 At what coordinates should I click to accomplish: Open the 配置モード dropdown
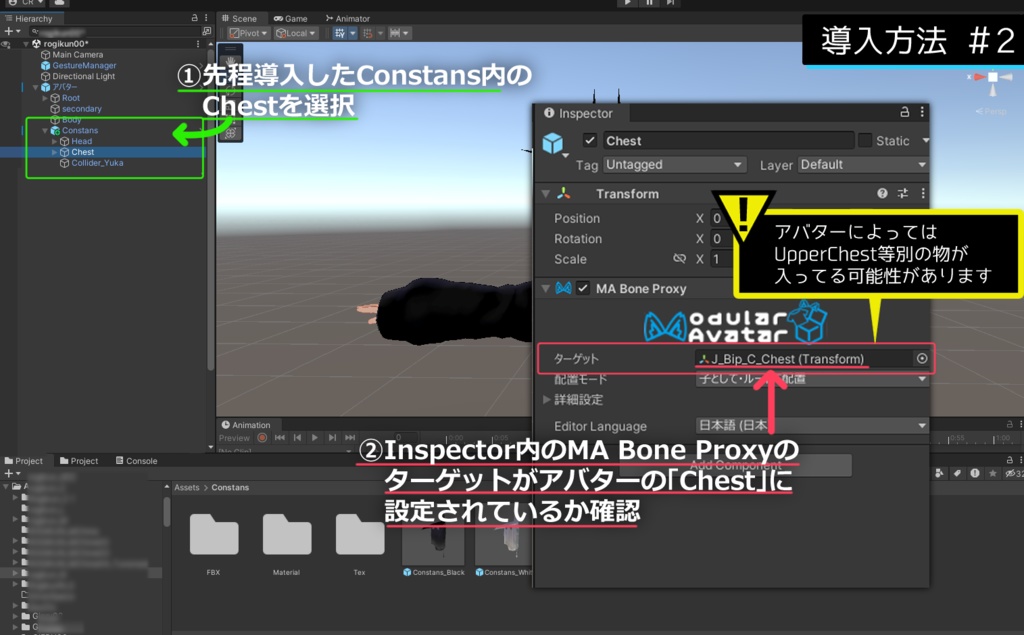tap(812, 379)
